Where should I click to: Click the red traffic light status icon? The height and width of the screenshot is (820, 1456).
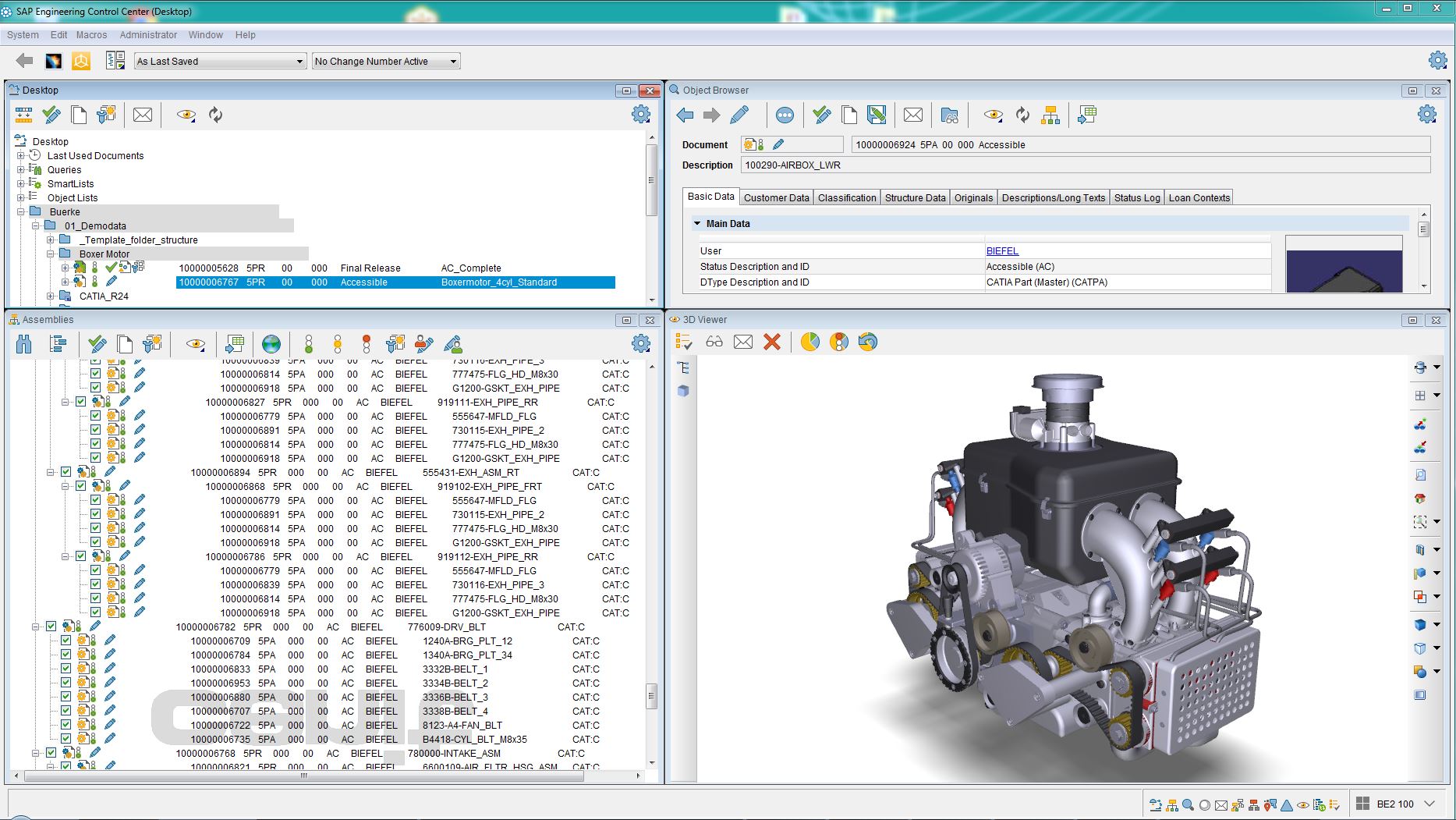tap(367, 344)
